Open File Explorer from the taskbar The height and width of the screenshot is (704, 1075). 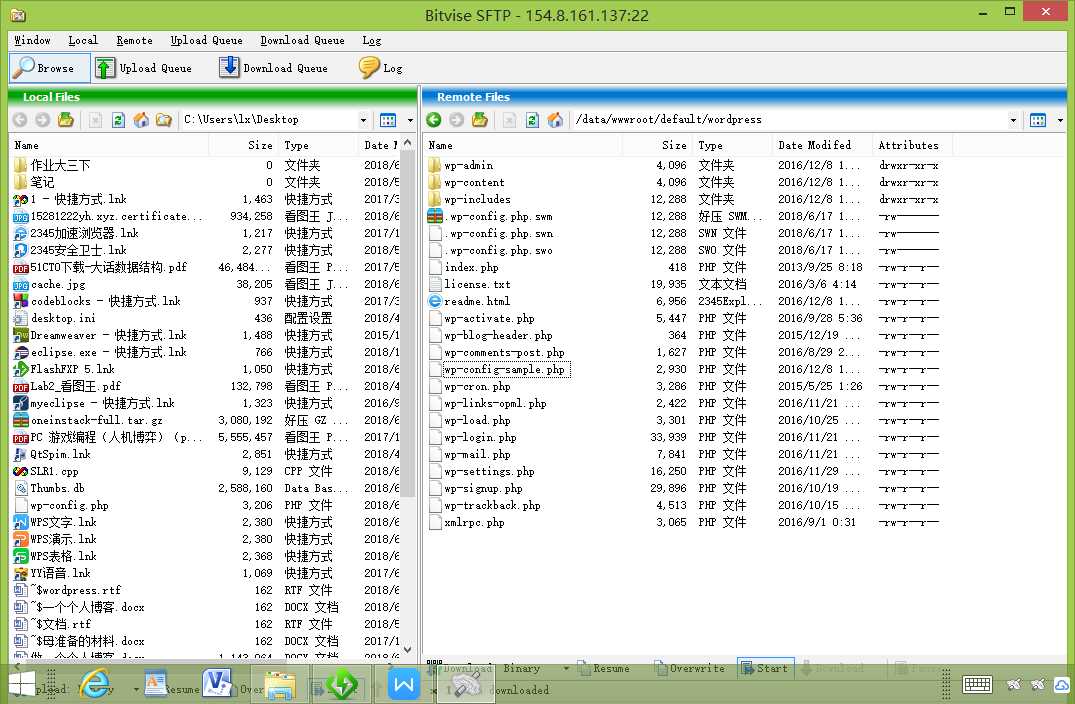coord(280,685)
